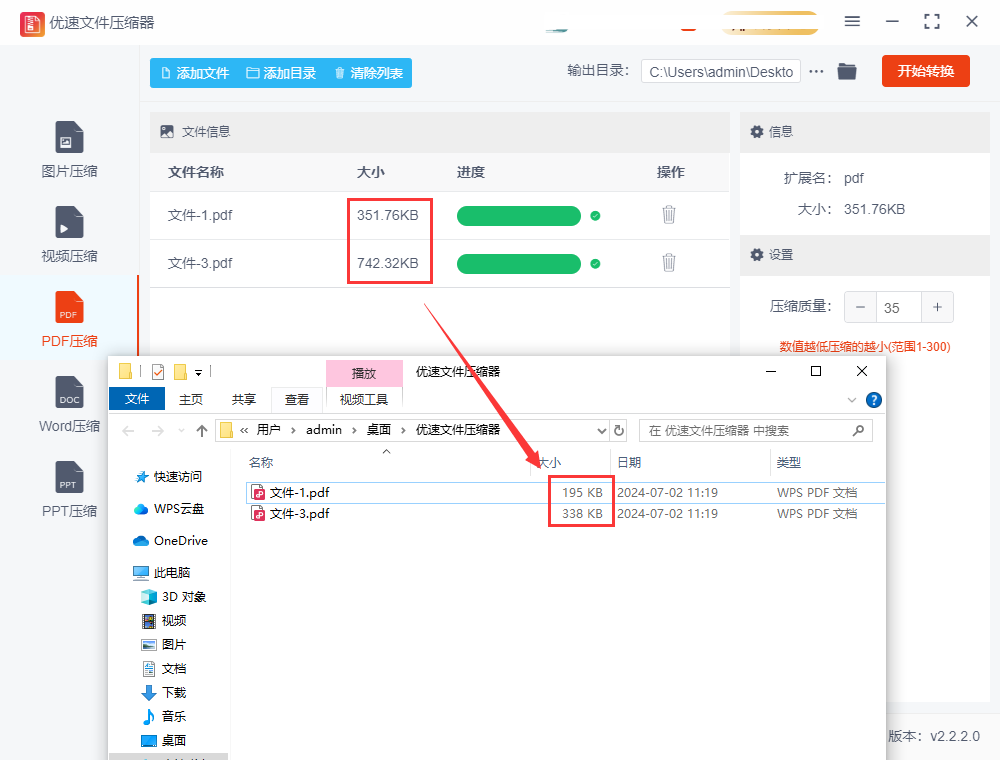Expand the admin breadcrumb chevron
1000x760 pixels.
click(x=354, y=430)
